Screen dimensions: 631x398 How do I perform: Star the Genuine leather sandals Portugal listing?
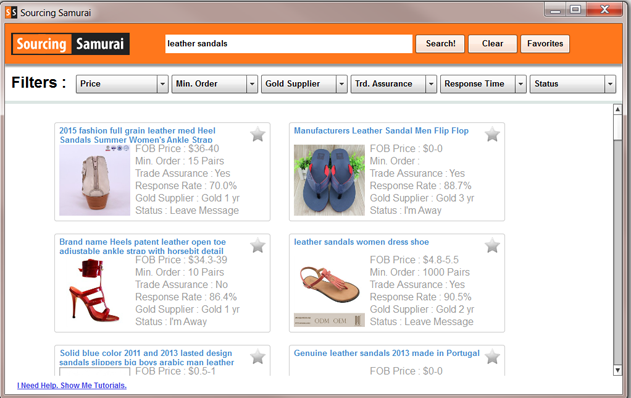tap(492, 357)
